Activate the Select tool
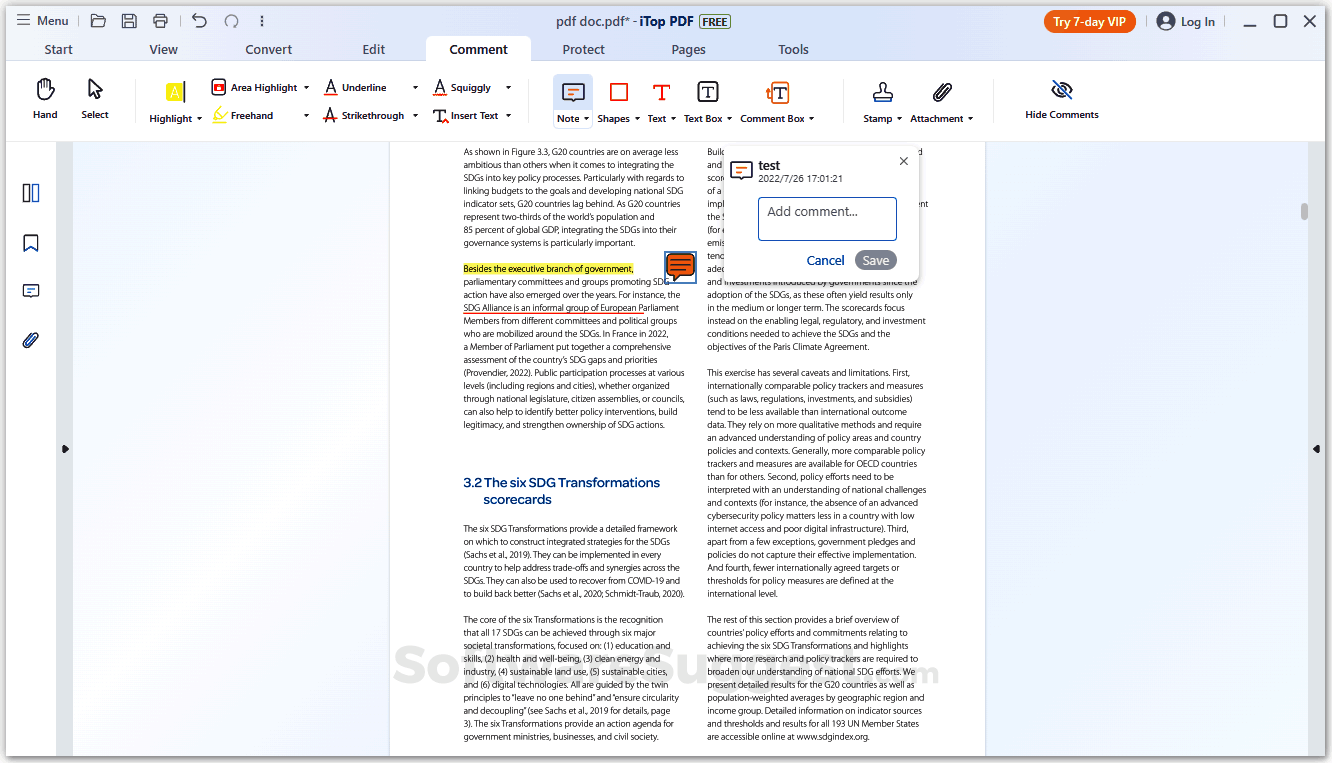Image resolution: width=1332 pixels, height=763 pixels. point(94,99)
